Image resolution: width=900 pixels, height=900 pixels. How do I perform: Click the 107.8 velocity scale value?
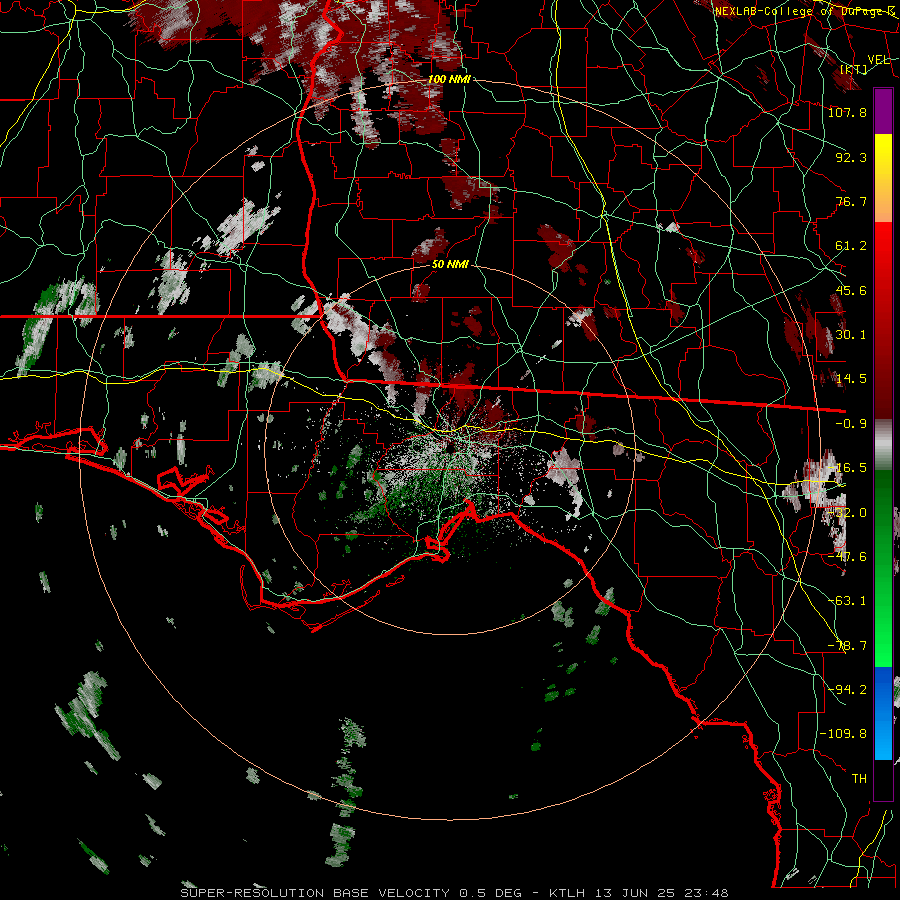pos(847,112)
